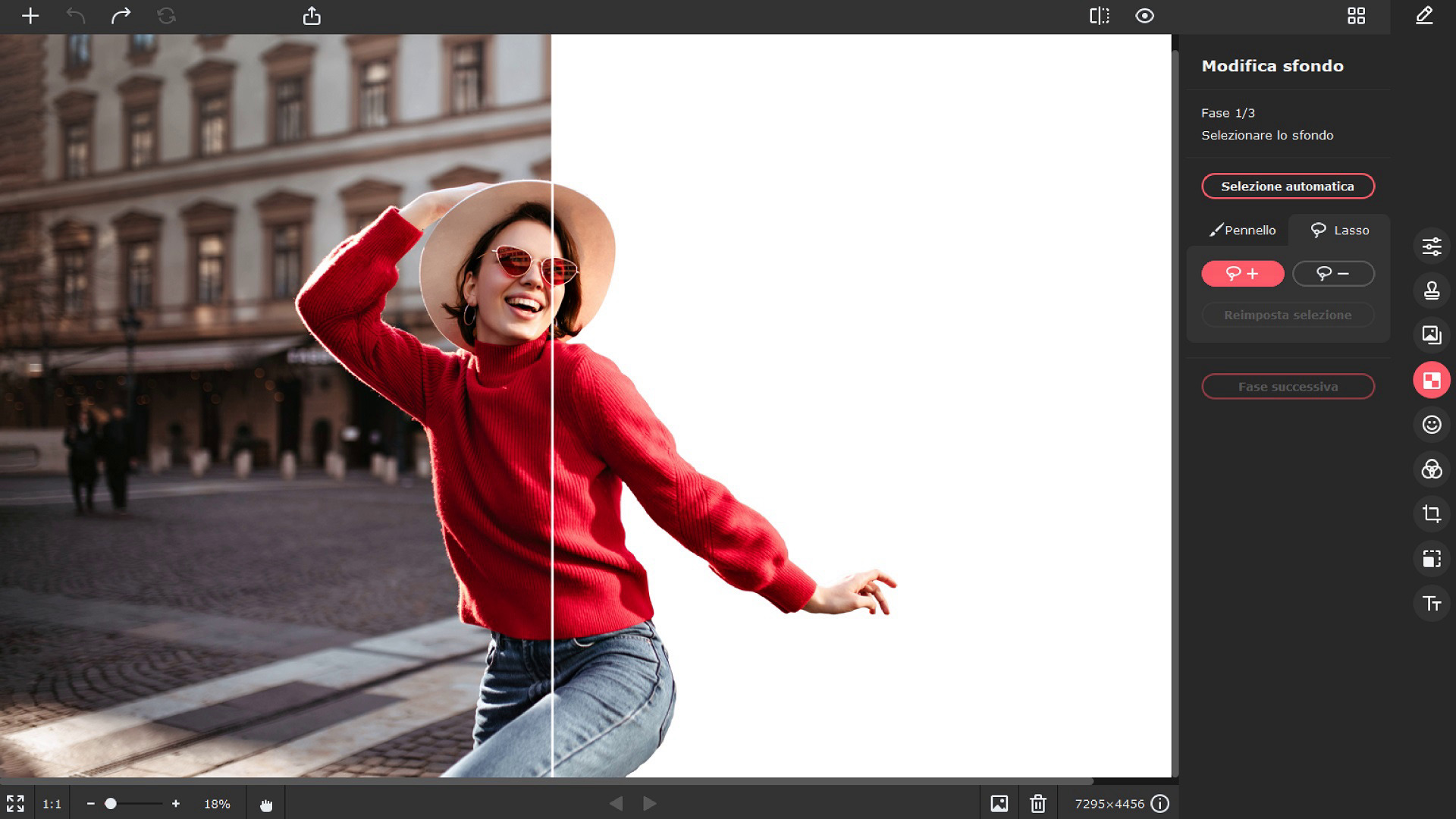1456x819 pixels.
Task: Click the redo arrow
Action: pos(121,16)
